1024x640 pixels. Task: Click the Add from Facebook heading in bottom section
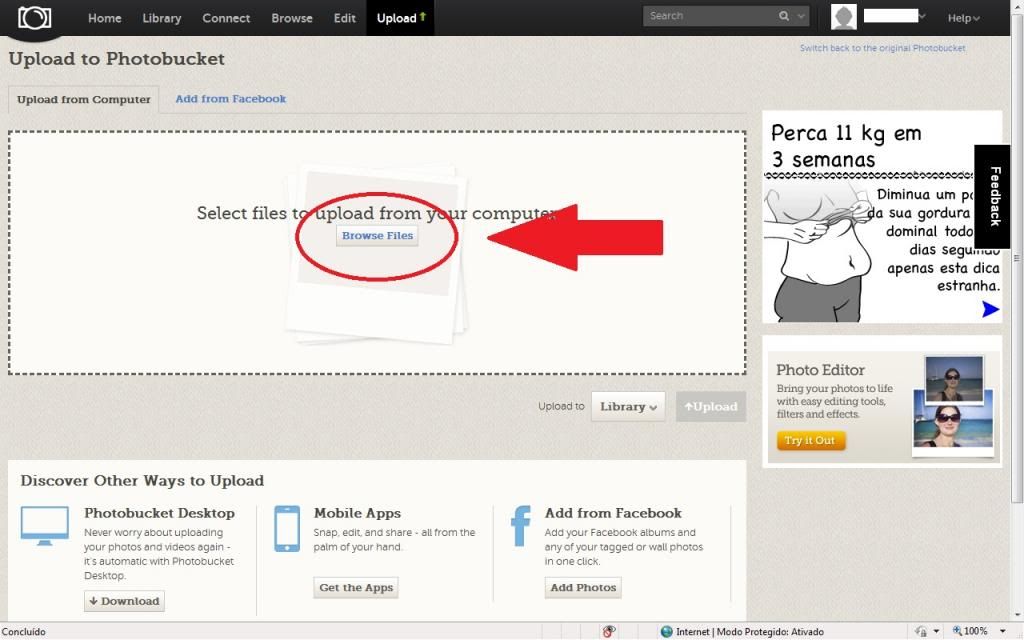[x=613, y=513]
